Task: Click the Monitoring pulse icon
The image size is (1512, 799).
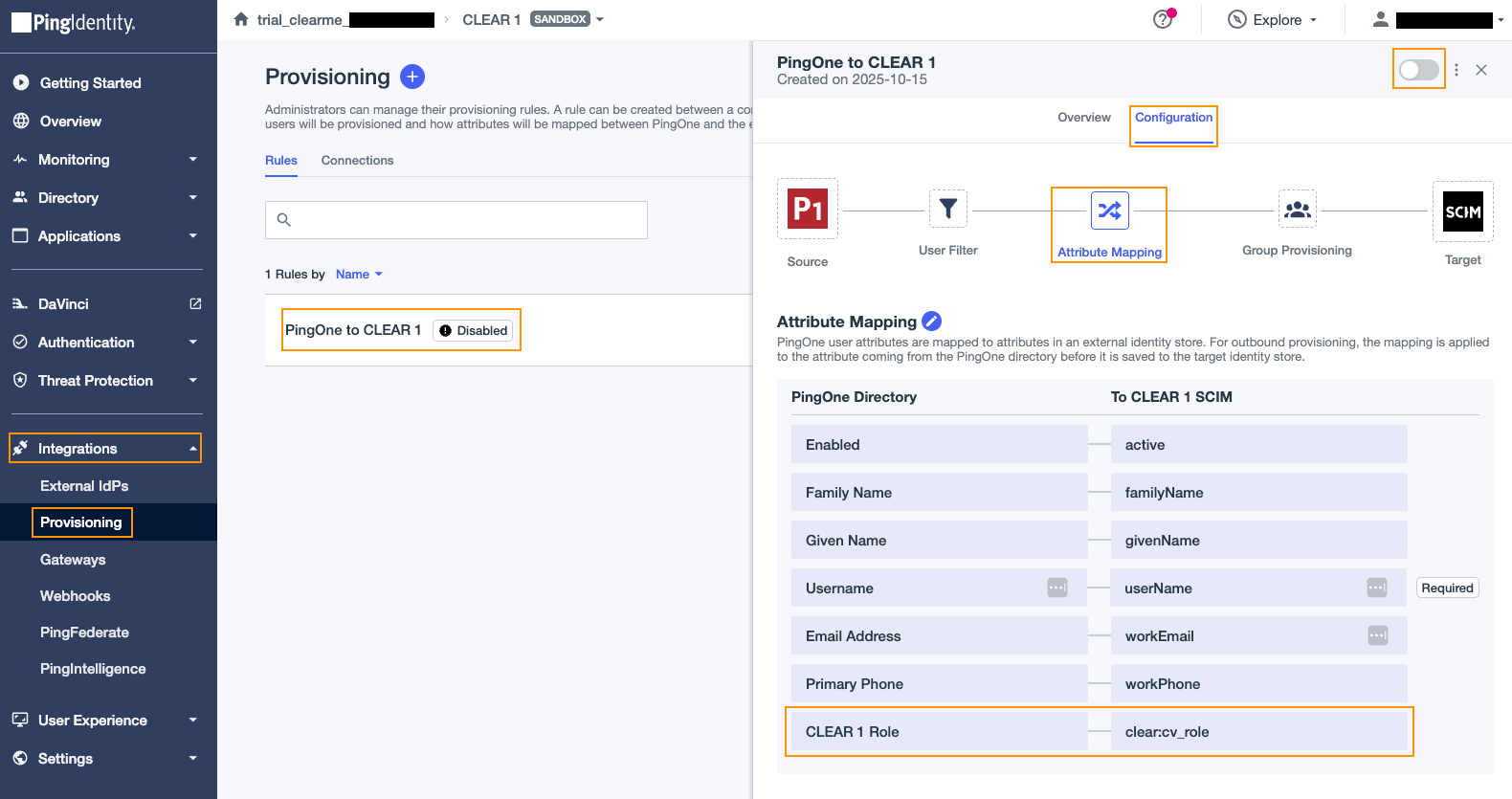Action: [x=20, y=160]
